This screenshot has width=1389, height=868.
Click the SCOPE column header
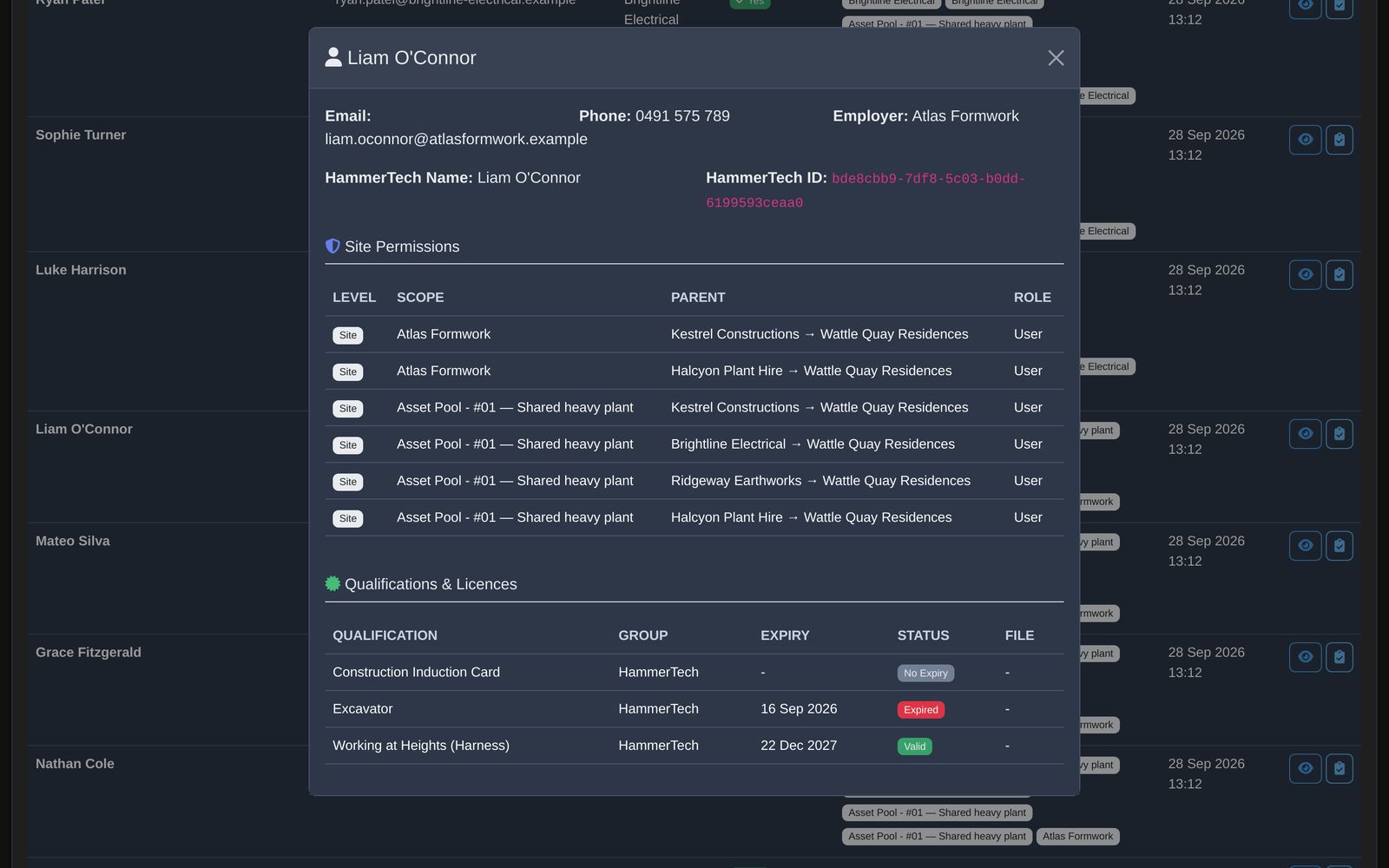pyautogui.click(x=420, y=298)
